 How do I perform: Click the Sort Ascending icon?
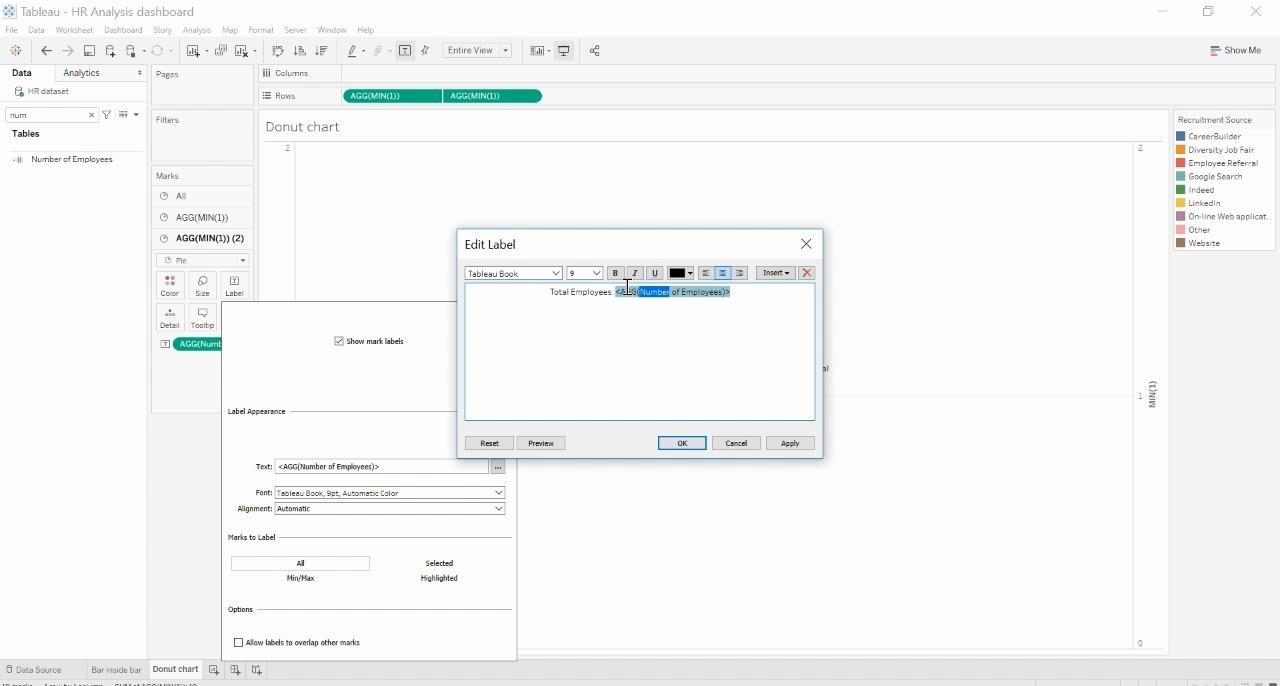[x=299, y=50]
